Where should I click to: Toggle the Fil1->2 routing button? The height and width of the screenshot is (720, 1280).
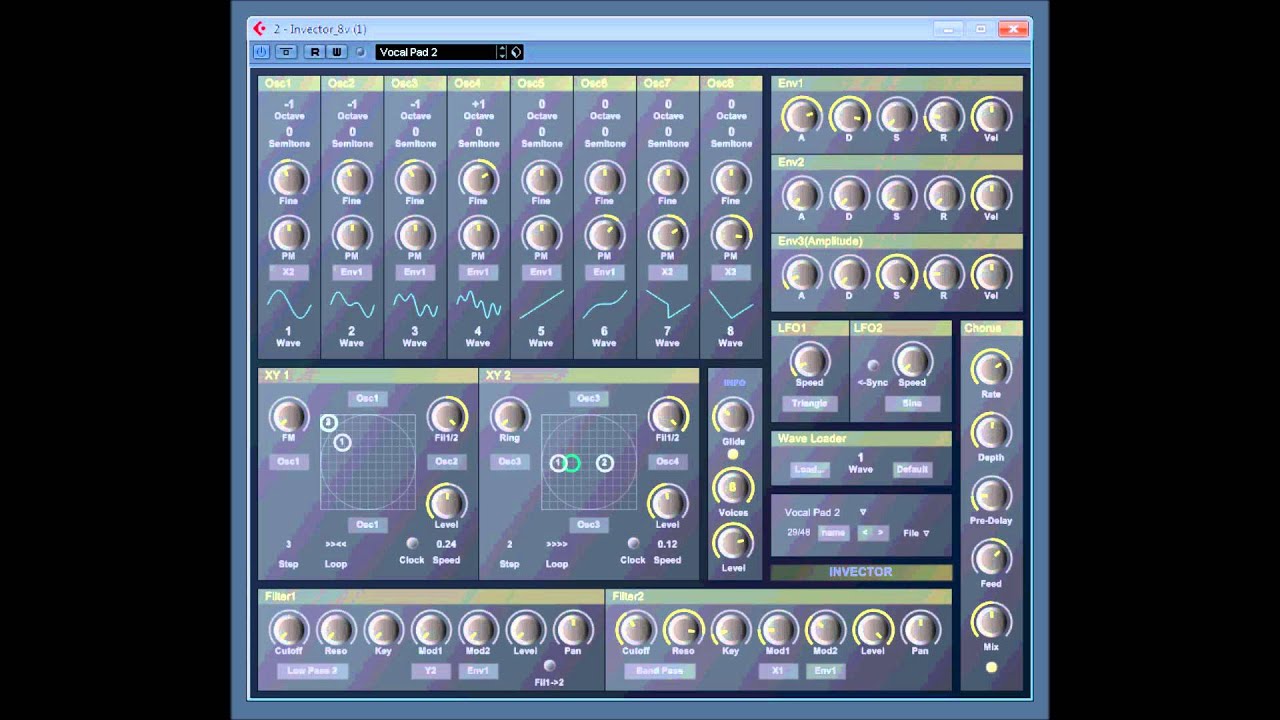(x=549, y=666)
